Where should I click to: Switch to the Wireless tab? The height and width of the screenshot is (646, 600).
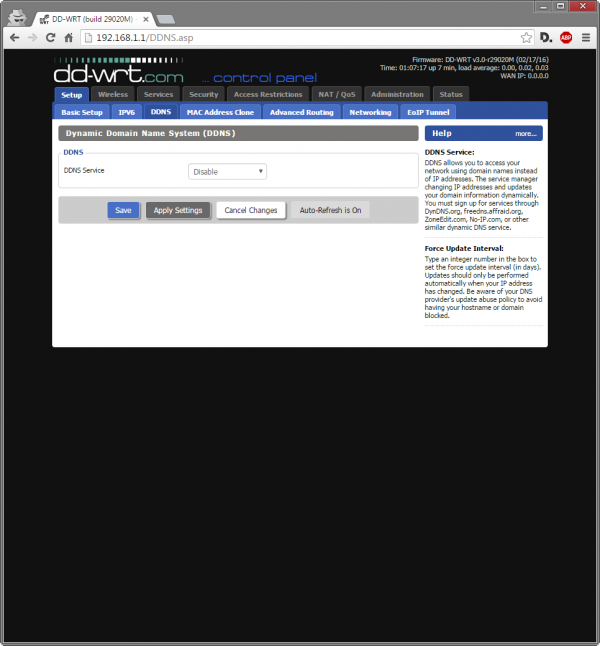(113, 94)
